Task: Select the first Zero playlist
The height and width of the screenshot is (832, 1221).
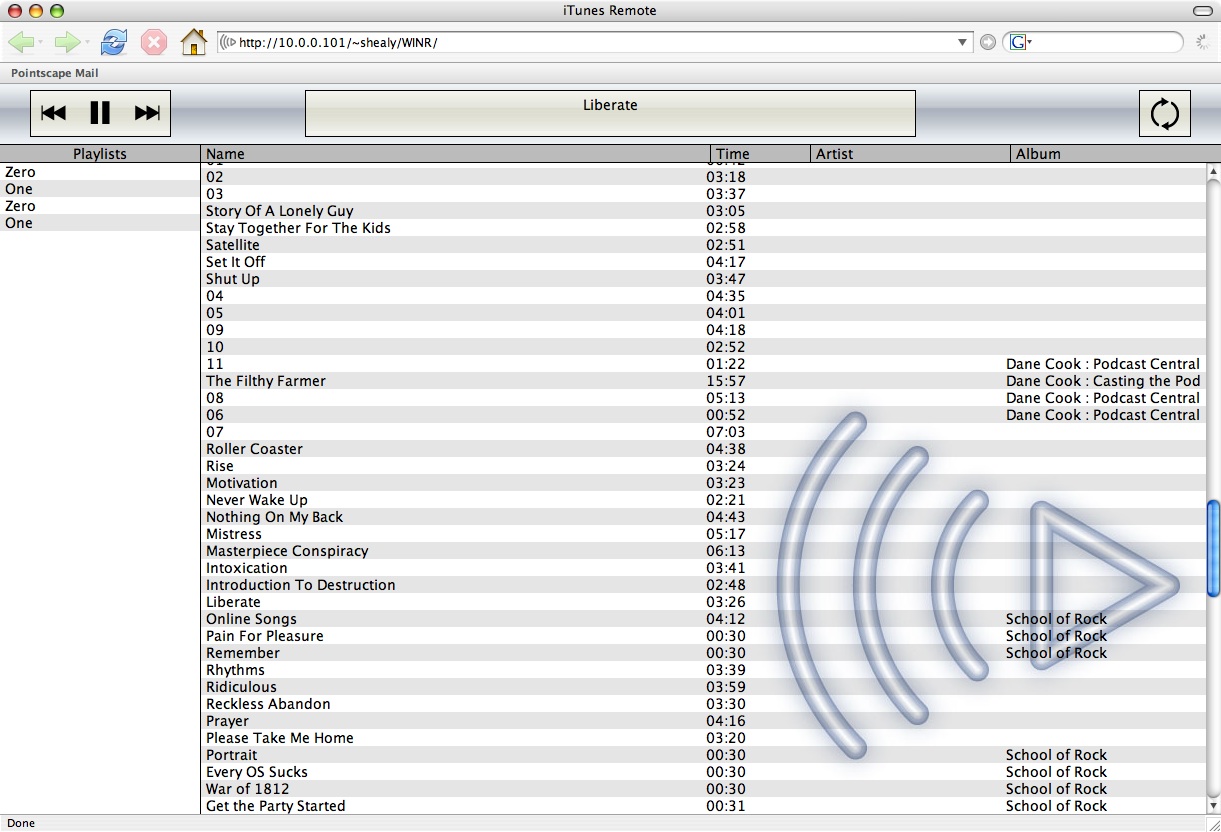Action: point(20,172)
